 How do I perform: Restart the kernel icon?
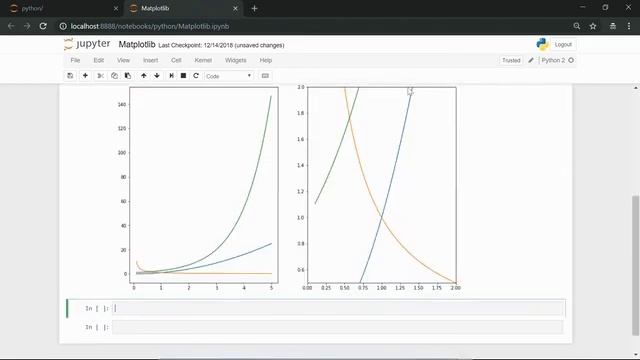(196, 76)
